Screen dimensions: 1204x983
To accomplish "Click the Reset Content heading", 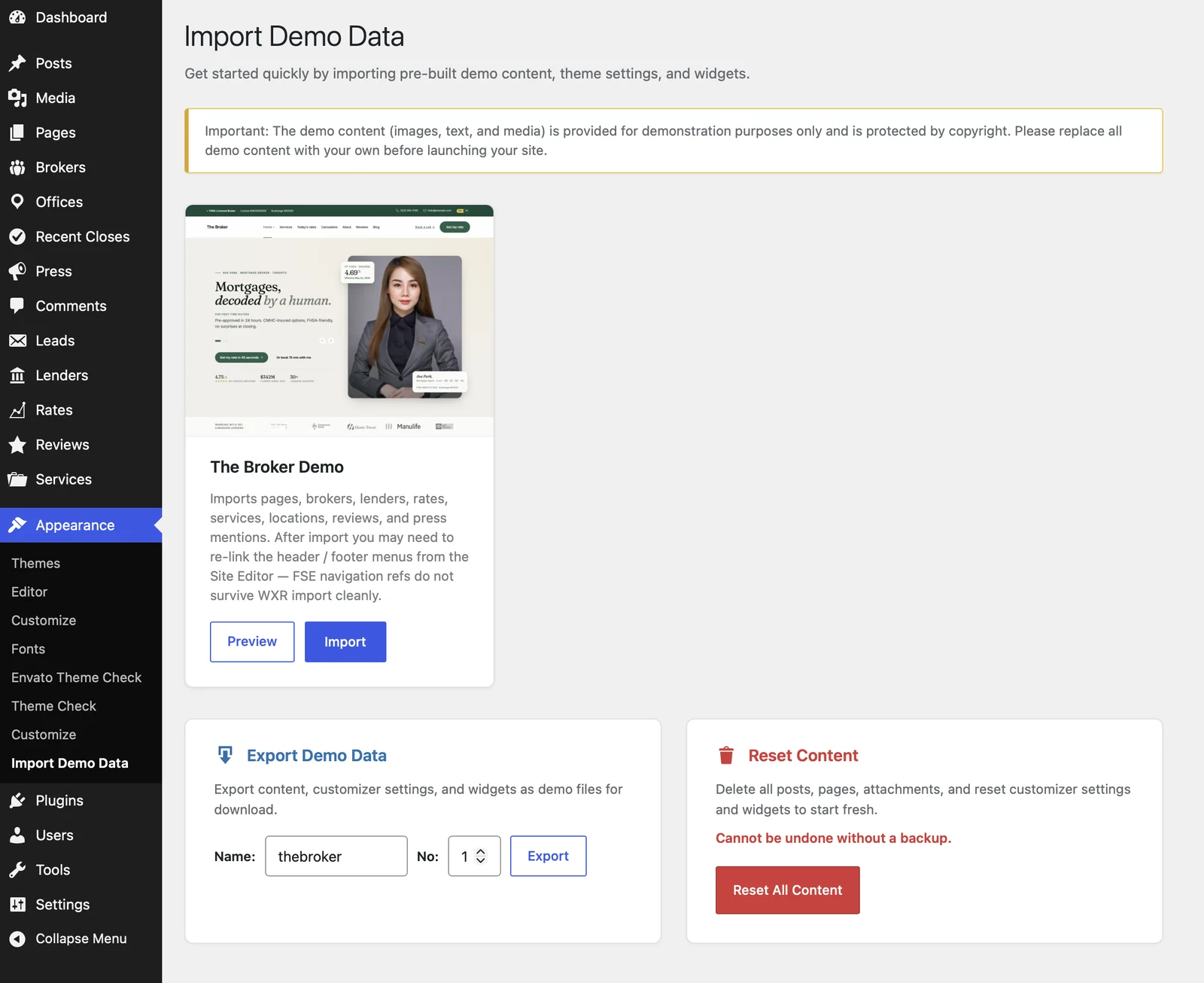I will [803, 756].
